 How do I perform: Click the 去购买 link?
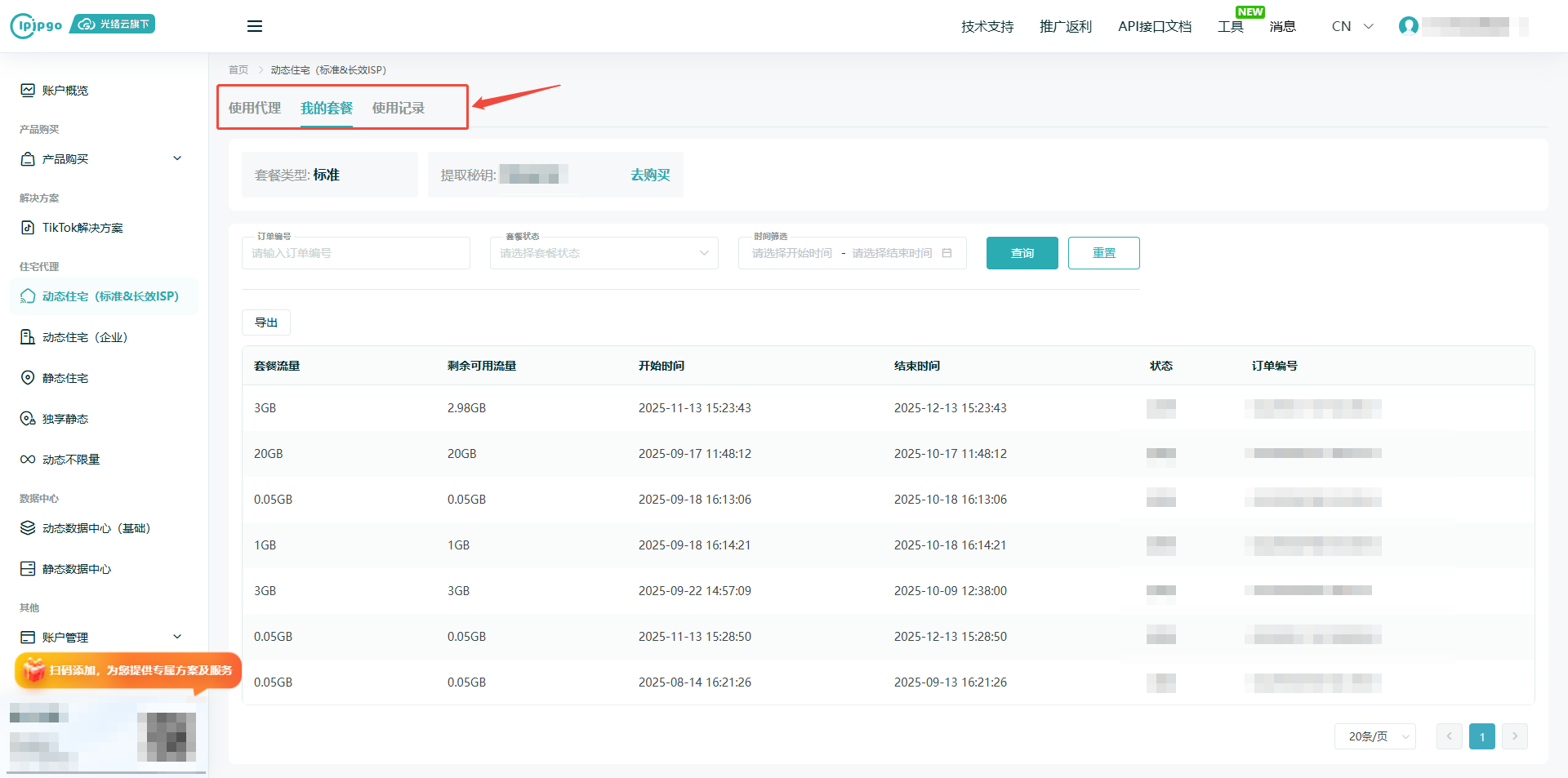point(650,175)
